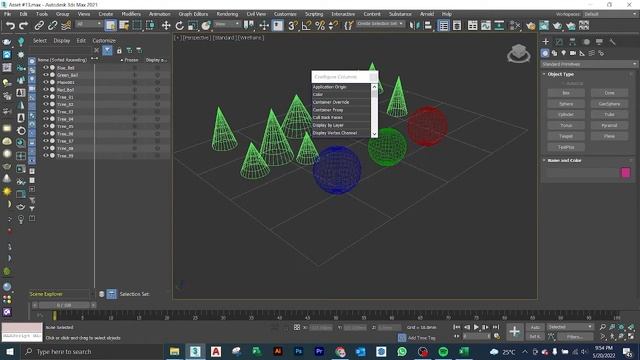
Task: Redo the last undone operation
Action: coord(24,26)
